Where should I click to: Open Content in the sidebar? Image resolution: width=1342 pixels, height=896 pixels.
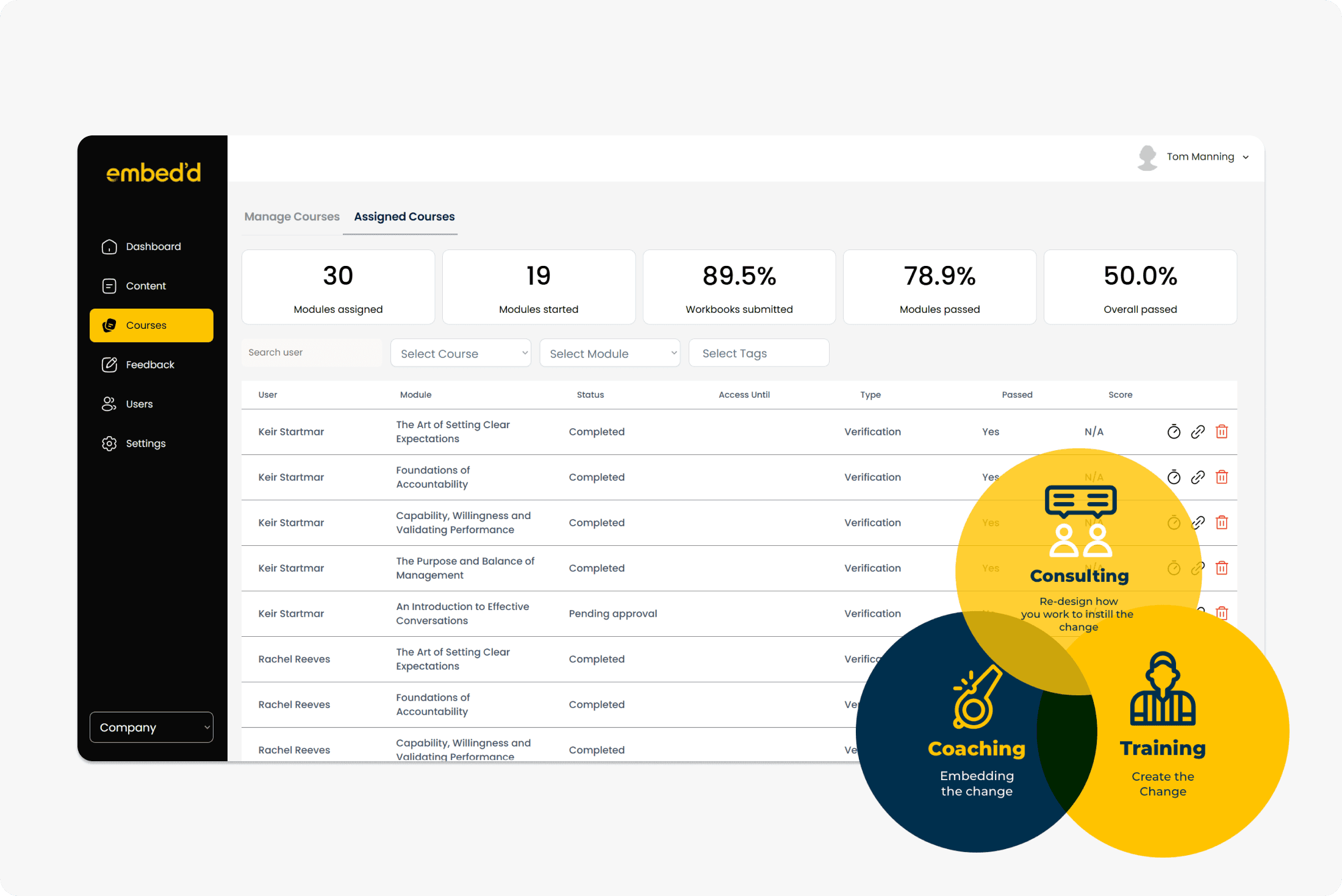(x=151, y=286)
